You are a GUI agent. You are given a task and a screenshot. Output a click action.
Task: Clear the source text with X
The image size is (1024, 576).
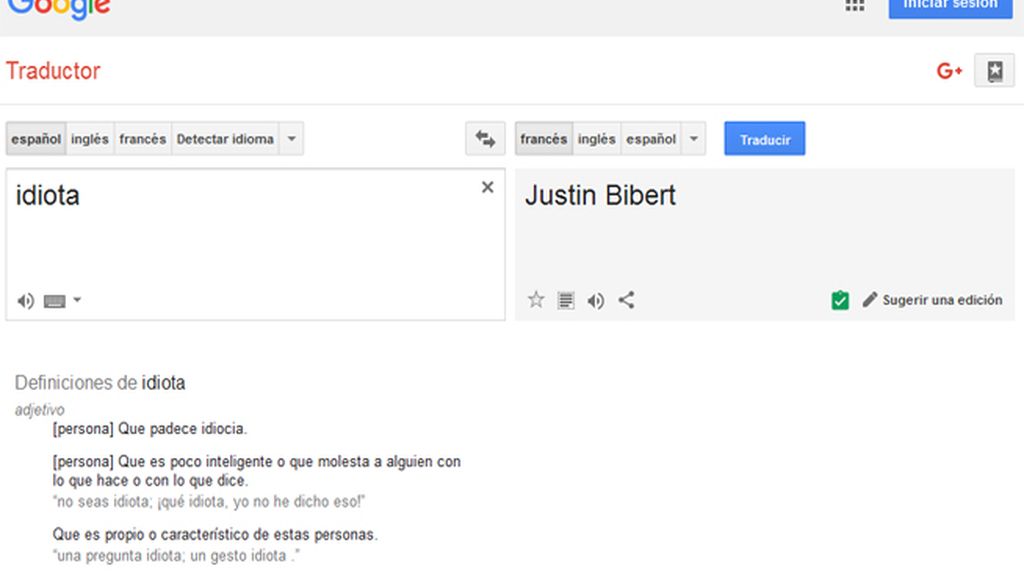point(487,187)
